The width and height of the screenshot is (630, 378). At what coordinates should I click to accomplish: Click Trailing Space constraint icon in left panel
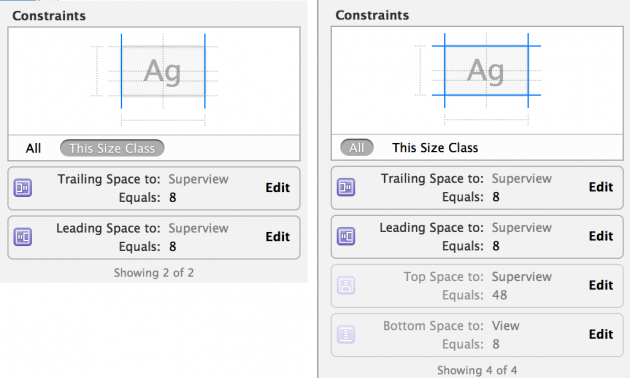pos(23,188)
